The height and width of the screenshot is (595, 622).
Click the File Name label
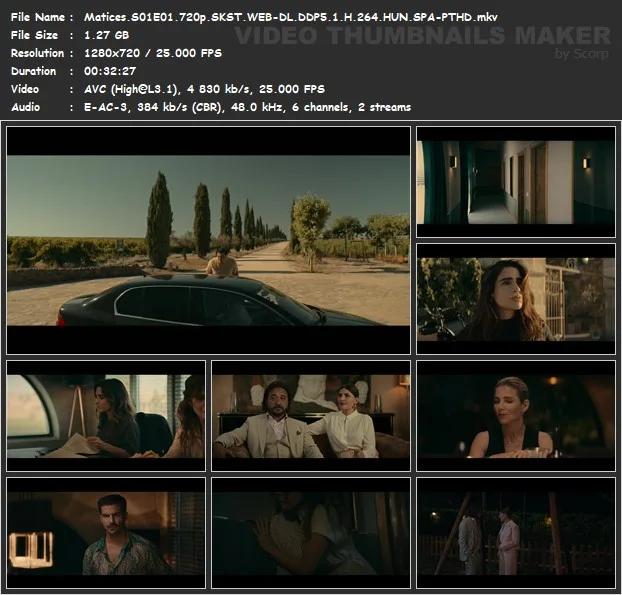[38, 17]
